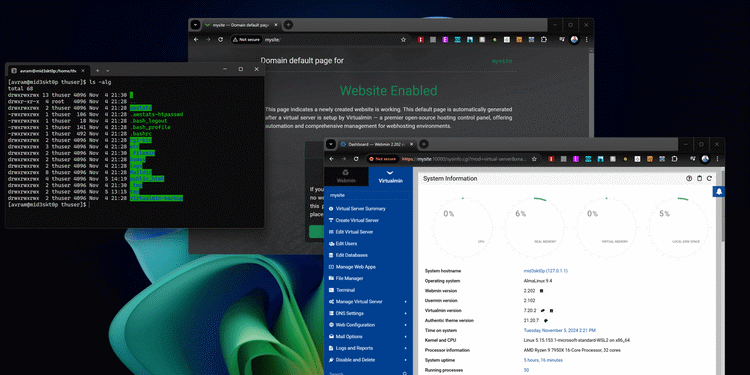
Task: Open Chrome menu in Webmin browser window
Action: [x=717, y=159]
